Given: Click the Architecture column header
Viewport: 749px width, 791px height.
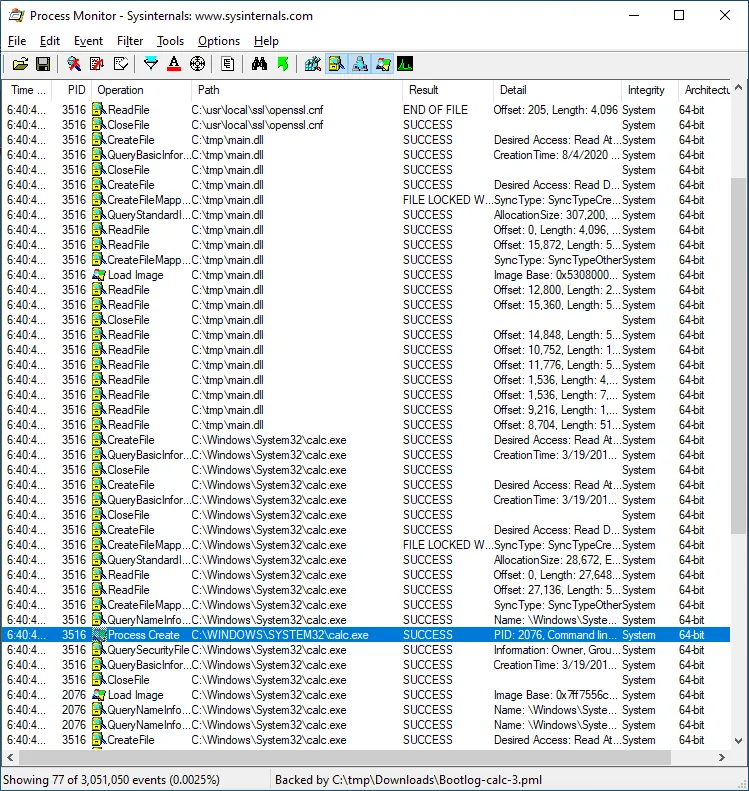Looking at the screenshot, I should 705,90.
